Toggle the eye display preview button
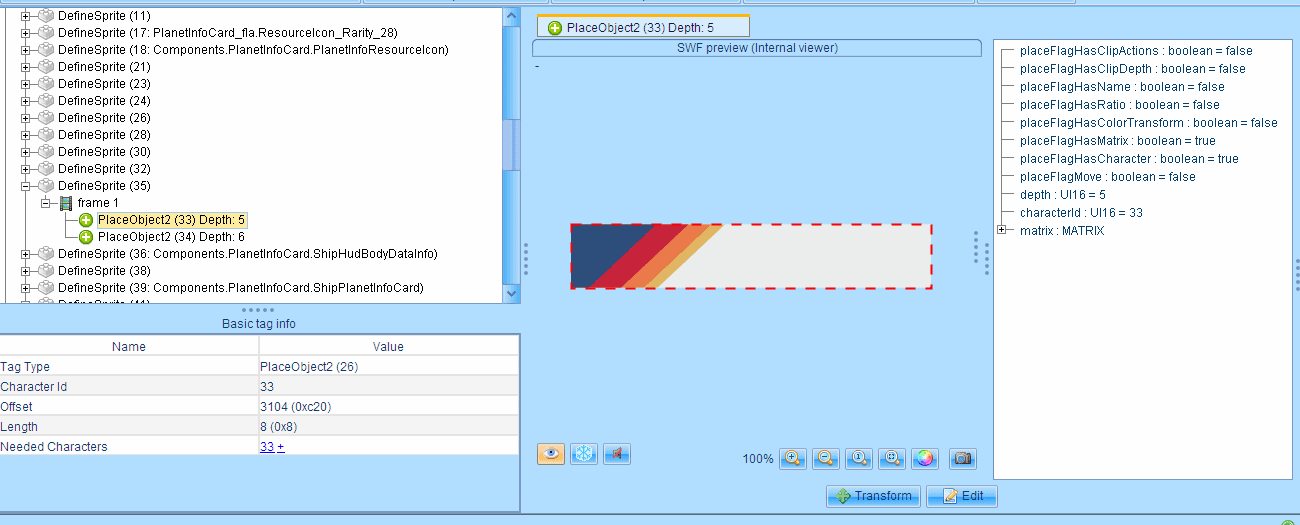 (550, 454)
